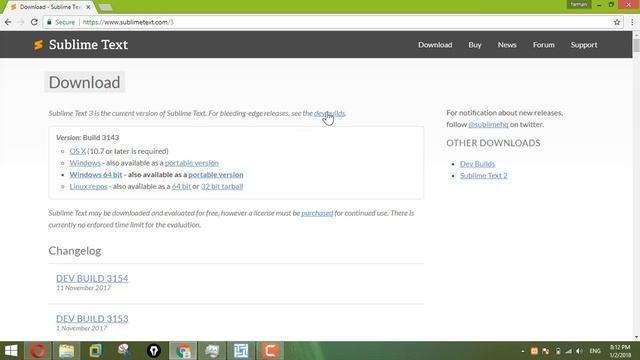Open the black lightbulb taskbar app

(153, 351)
